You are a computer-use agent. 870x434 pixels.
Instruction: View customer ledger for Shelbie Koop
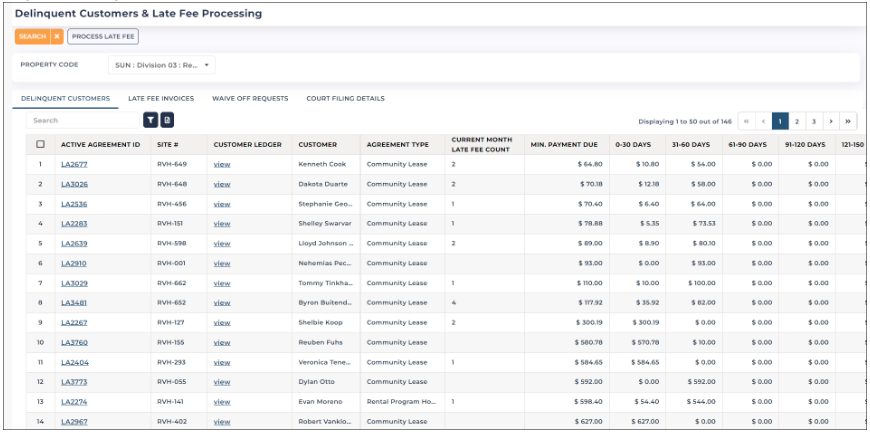pos(222,323)
